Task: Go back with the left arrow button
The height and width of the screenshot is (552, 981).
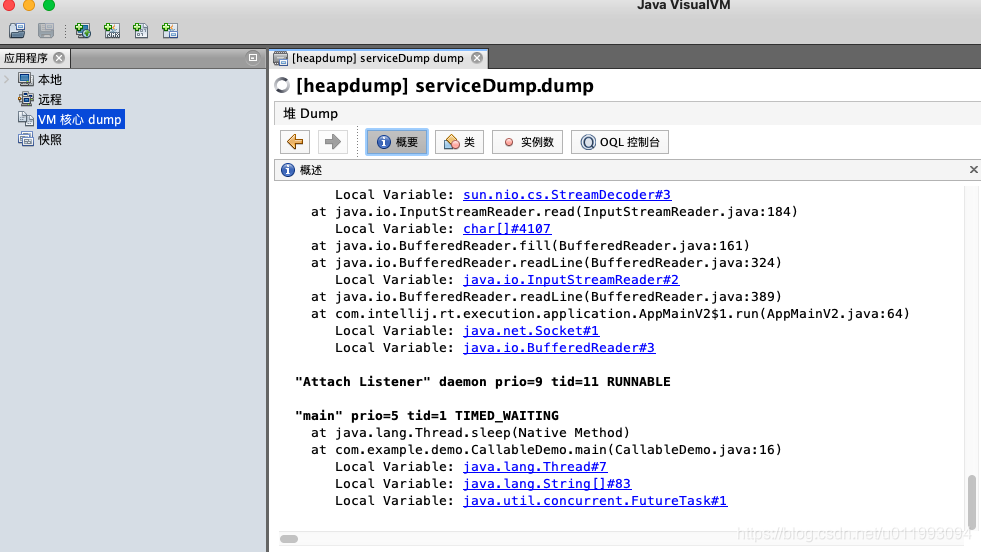Action: (x=295, y=142)
